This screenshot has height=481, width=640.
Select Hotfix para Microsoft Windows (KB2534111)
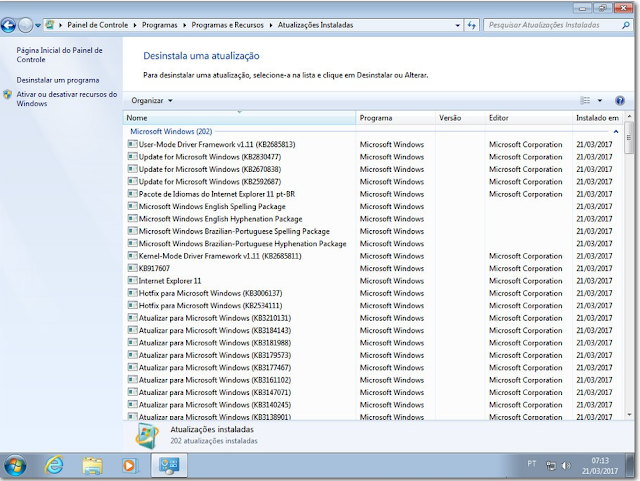click(373, 305)
